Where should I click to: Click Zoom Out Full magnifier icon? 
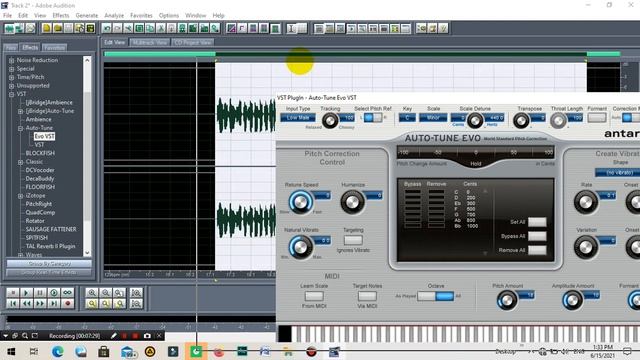[x=119, y=293]
